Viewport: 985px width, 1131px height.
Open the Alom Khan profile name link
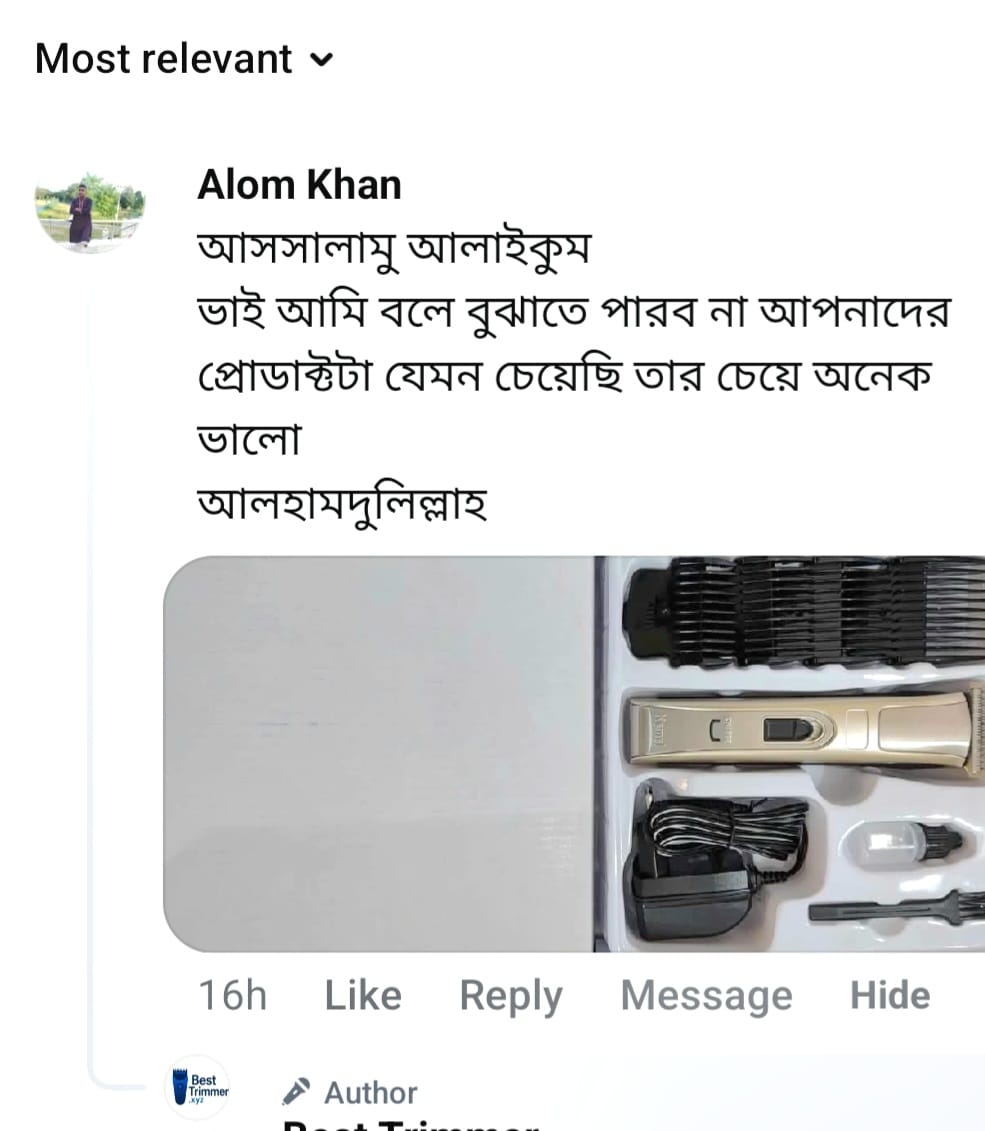299,185
